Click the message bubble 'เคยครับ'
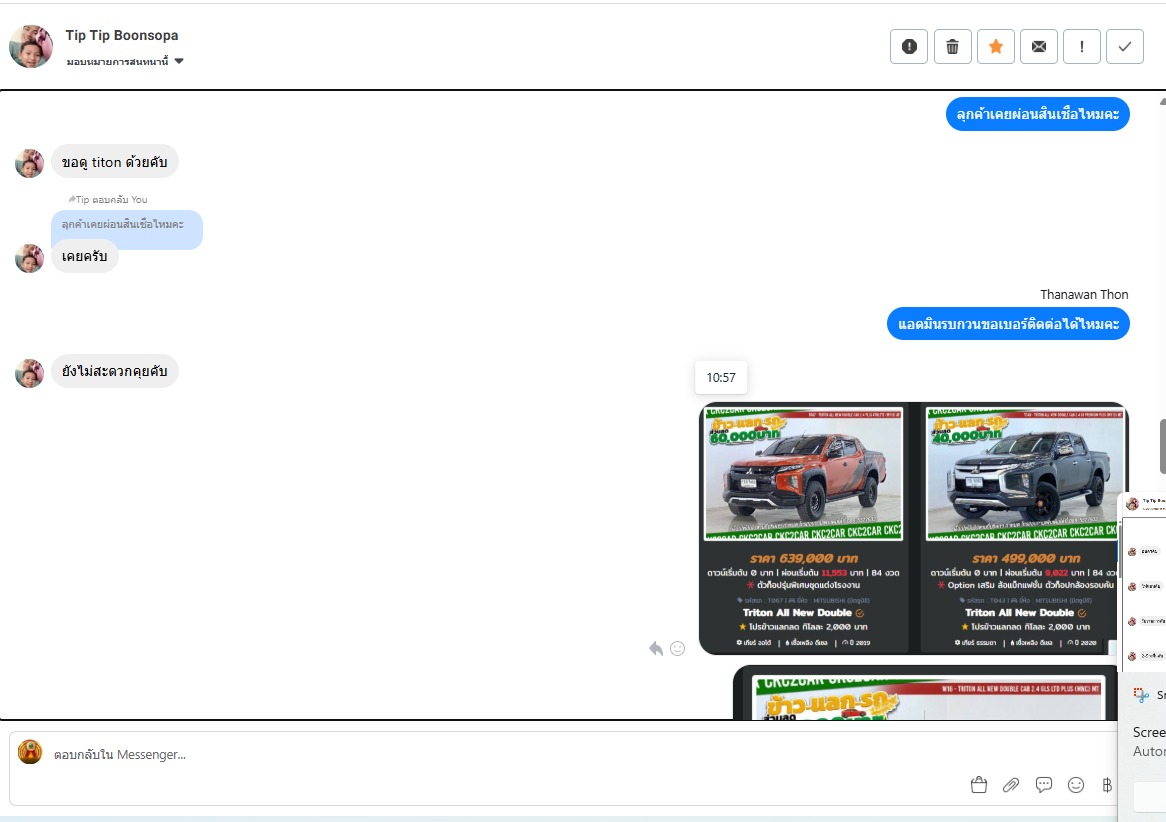This screenshot has height=822, width=1166. (x=85, y=256)
